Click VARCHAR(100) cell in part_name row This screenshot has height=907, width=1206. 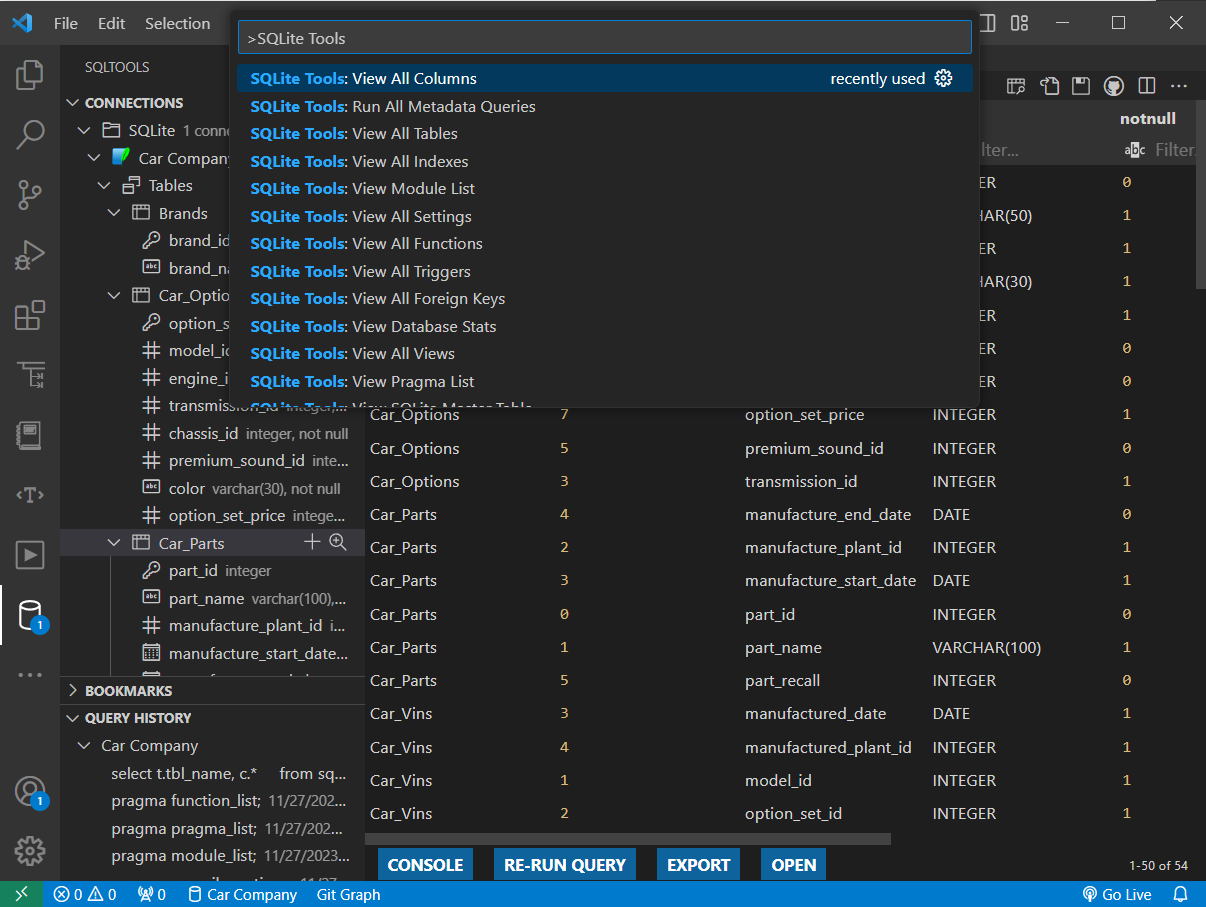click(x=986, y=647)
